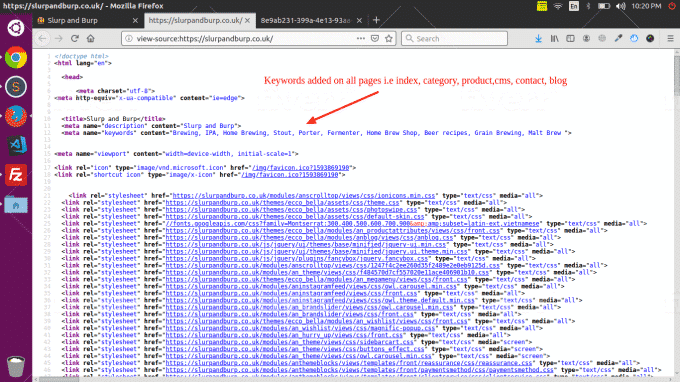Click the blue circular extension icon

(x=634, y=39)
